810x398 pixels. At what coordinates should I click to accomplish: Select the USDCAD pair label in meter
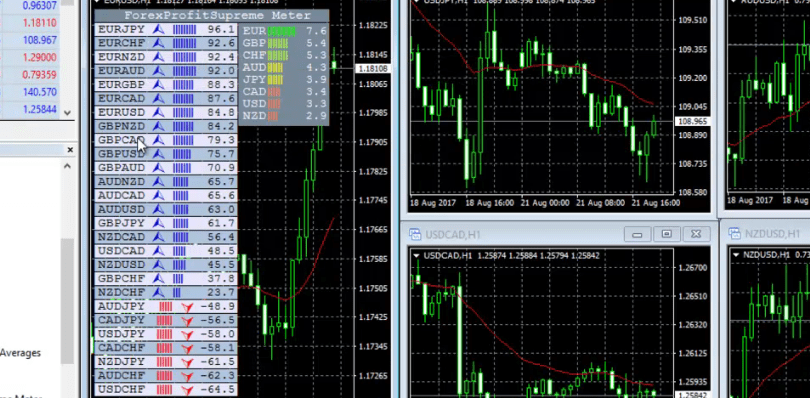pos(122,251)
